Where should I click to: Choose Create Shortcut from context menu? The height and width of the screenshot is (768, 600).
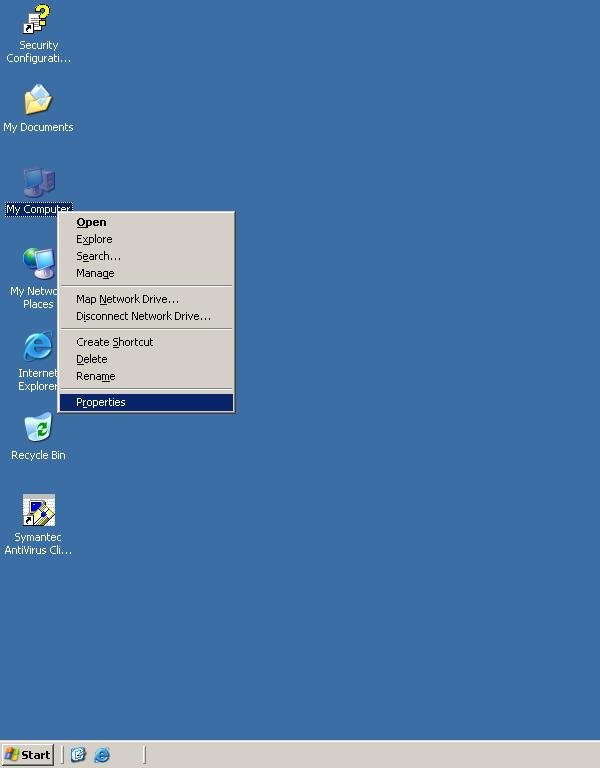[x=146, y=342]
